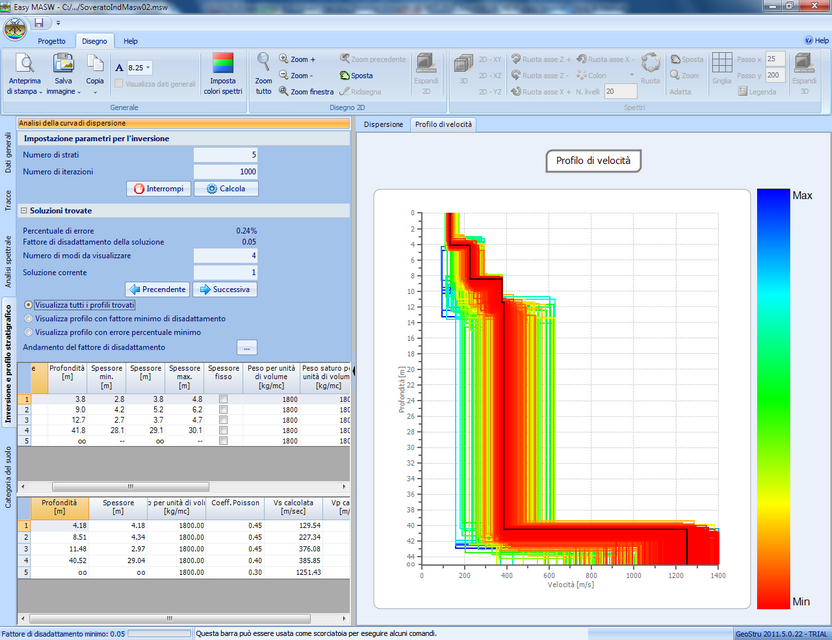Click the Zoom - tool
The width and height of the screenshot is (832, 640).
297,75
